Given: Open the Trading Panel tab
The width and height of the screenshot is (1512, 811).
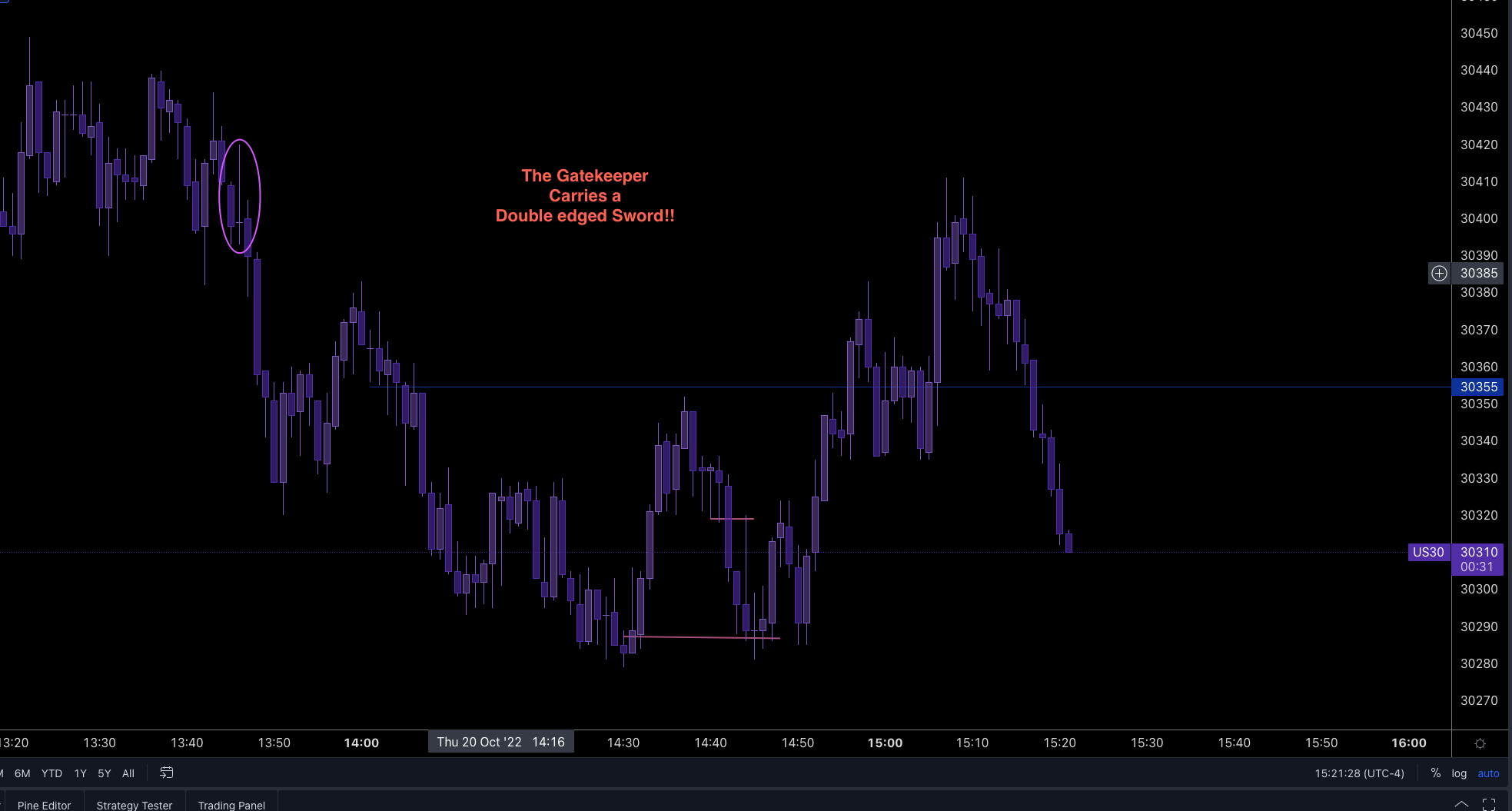Looking at the screenshot, I should click(231, 805).
